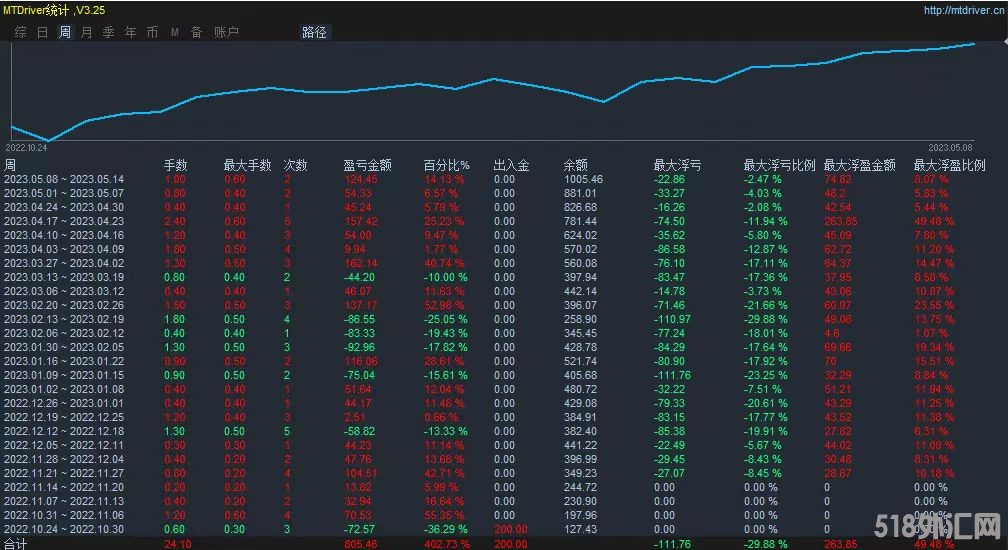Select the 周 weekly statistics tab
The height and width of the screenshot is (550, 1008).
click(x=65, y=32)
